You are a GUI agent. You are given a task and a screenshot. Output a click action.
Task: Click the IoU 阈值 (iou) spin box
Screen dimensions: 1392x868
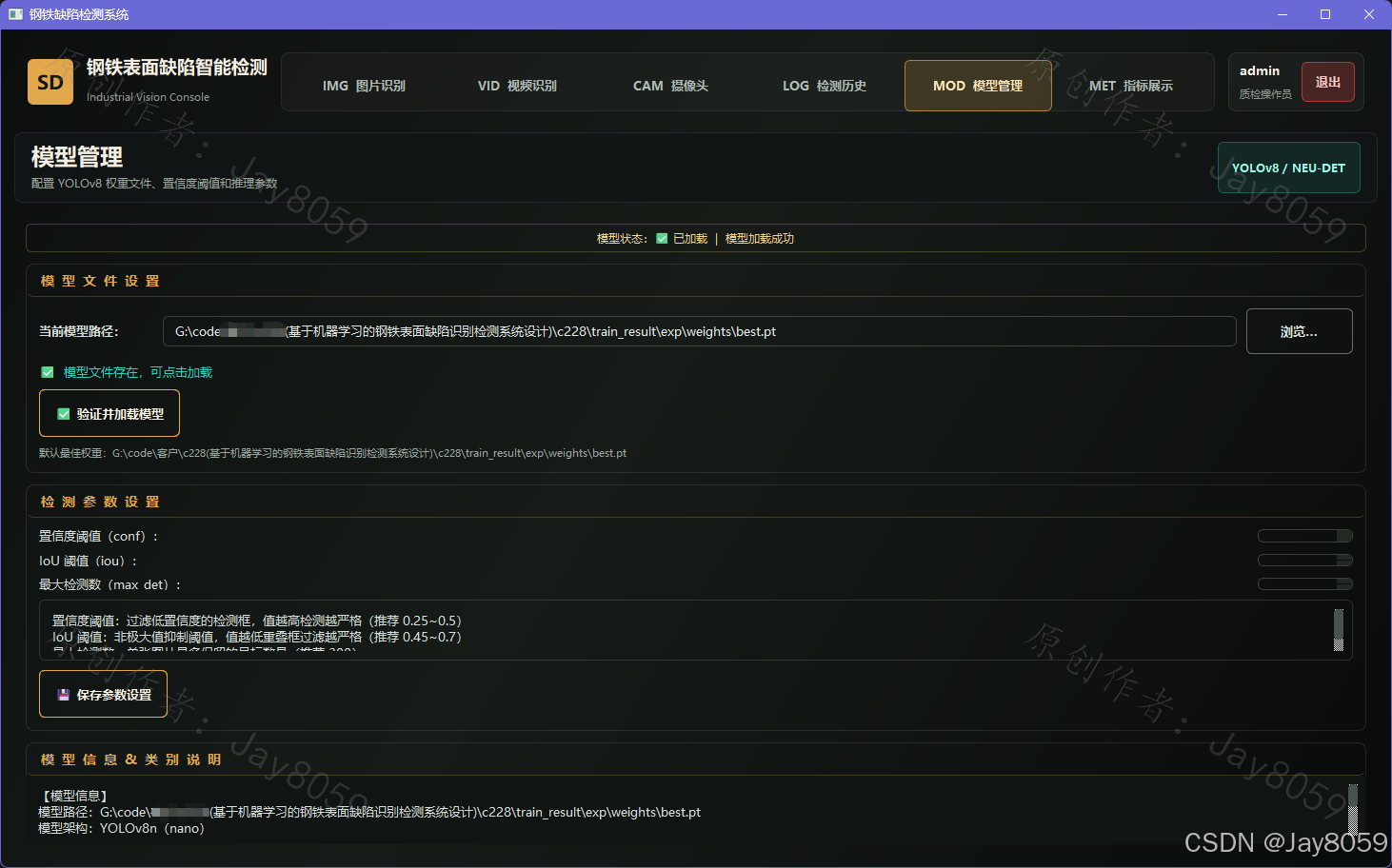(x=1305, y=561)
